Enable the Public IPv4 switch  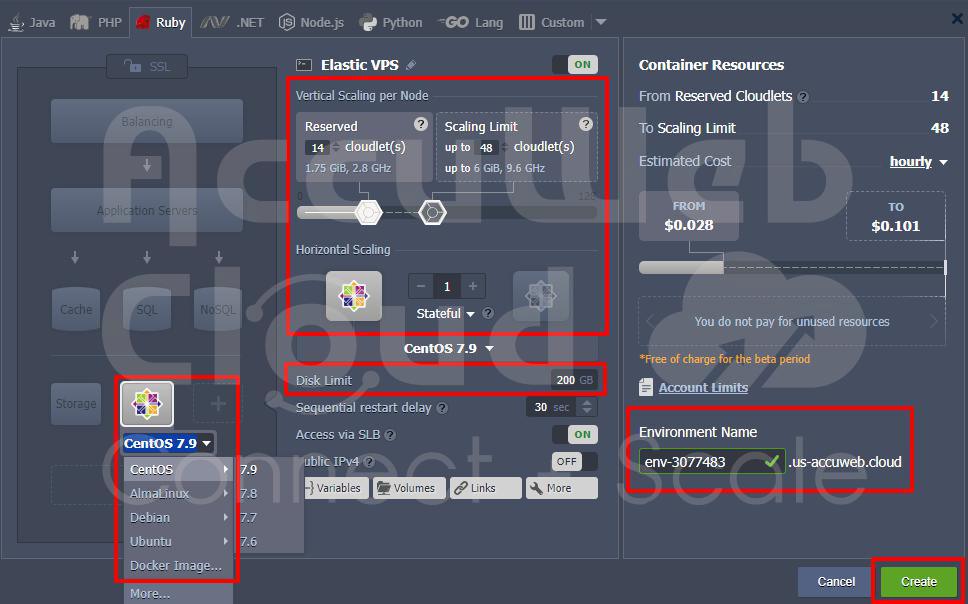coord(574,461)
